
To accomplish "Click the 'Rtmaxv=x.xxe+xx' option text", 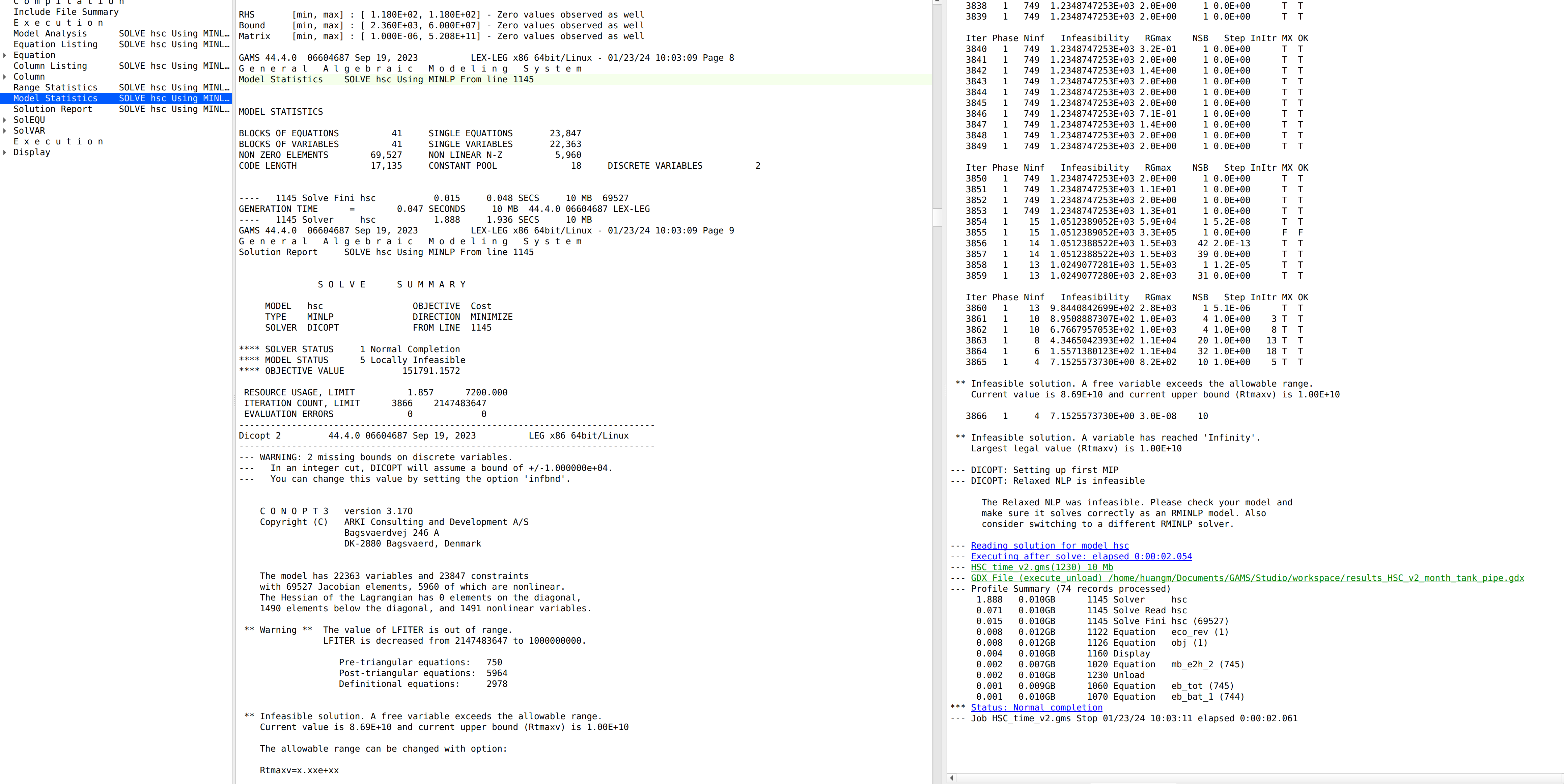I will pos(299,771).
